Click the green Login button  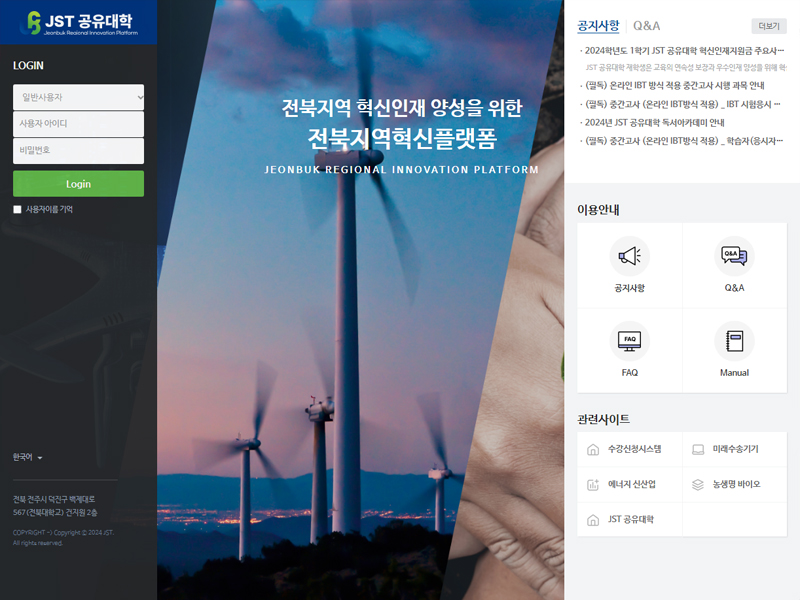[x=79, y=184]
